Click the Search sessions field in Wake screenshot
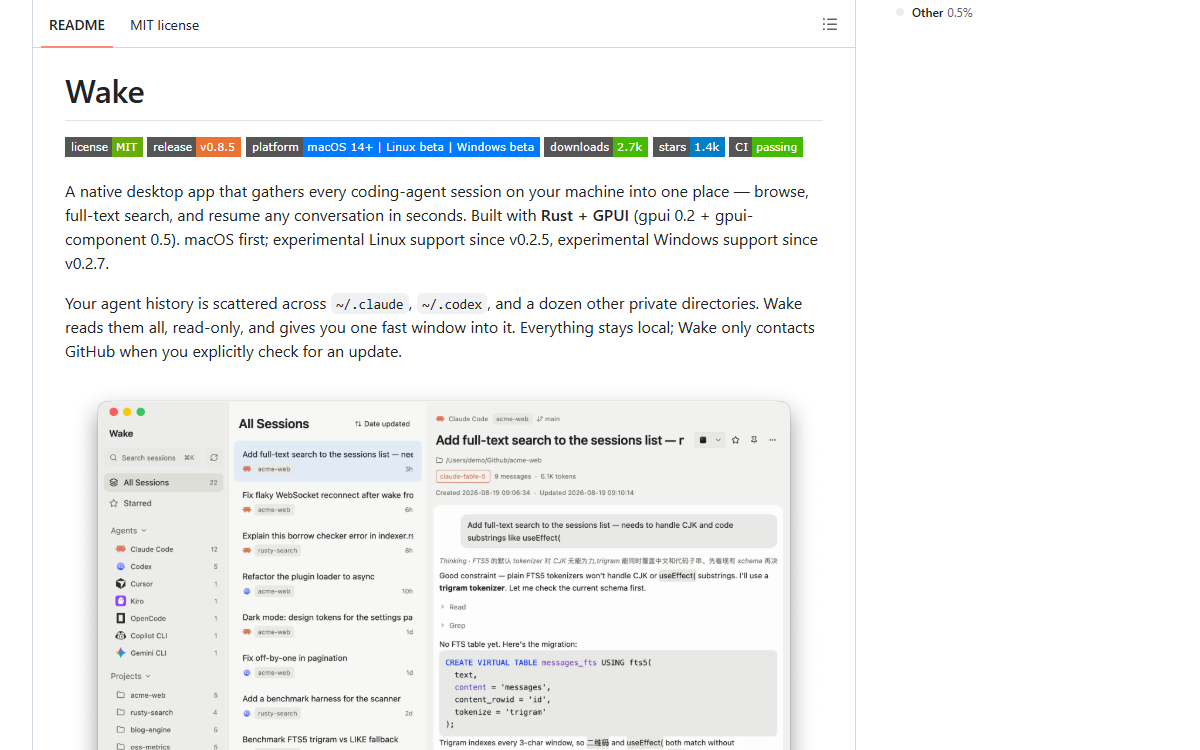 (x=153, y=457)
